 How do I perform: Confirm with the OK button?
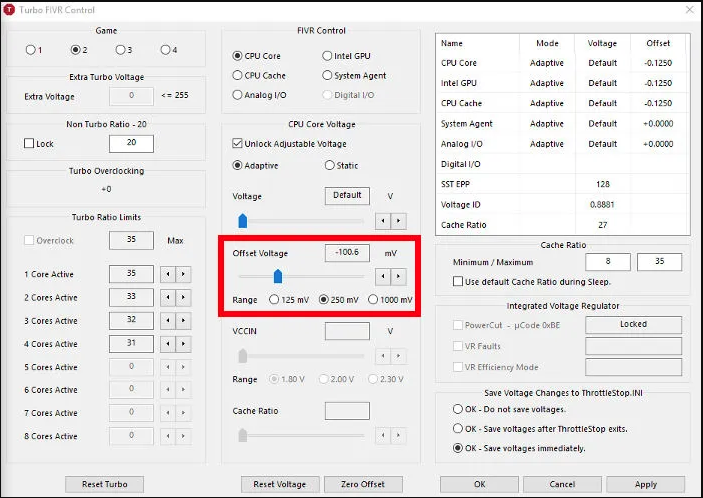pyautogui.click(x=479, y=484)
